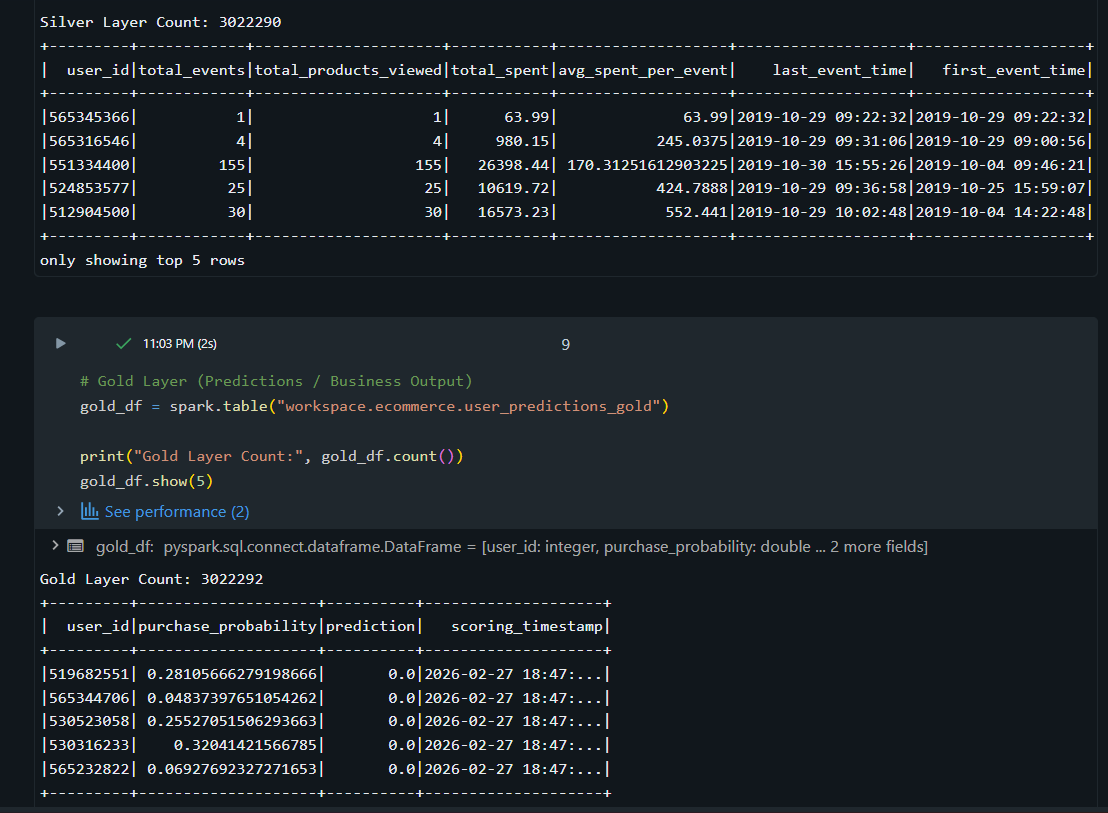This screenshot has width=1108, height=813.
Task: Place cursor in the spark.table code line
Action: (374, 406)
